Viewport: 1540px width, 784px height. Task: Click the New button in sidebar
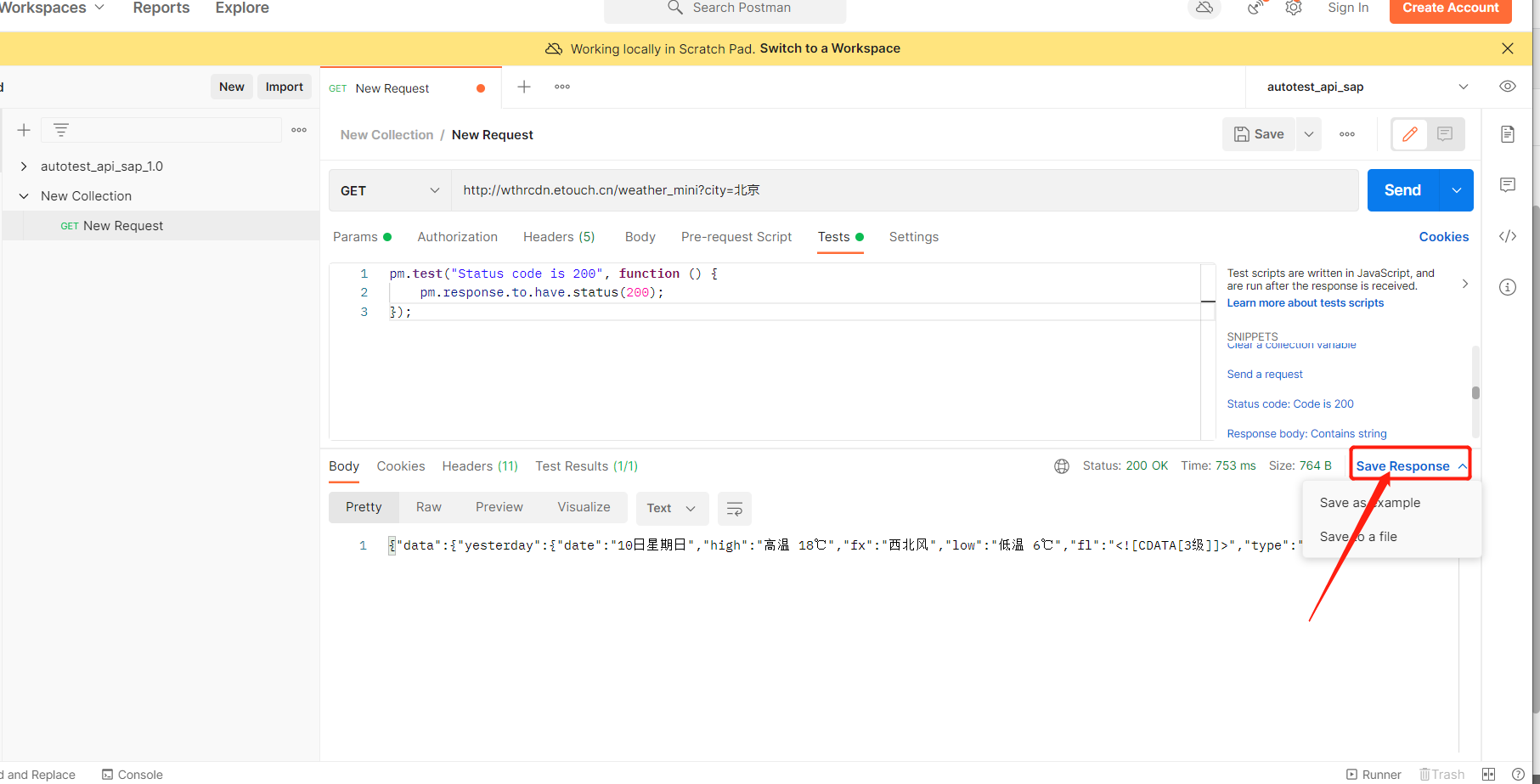coord(232,87)
